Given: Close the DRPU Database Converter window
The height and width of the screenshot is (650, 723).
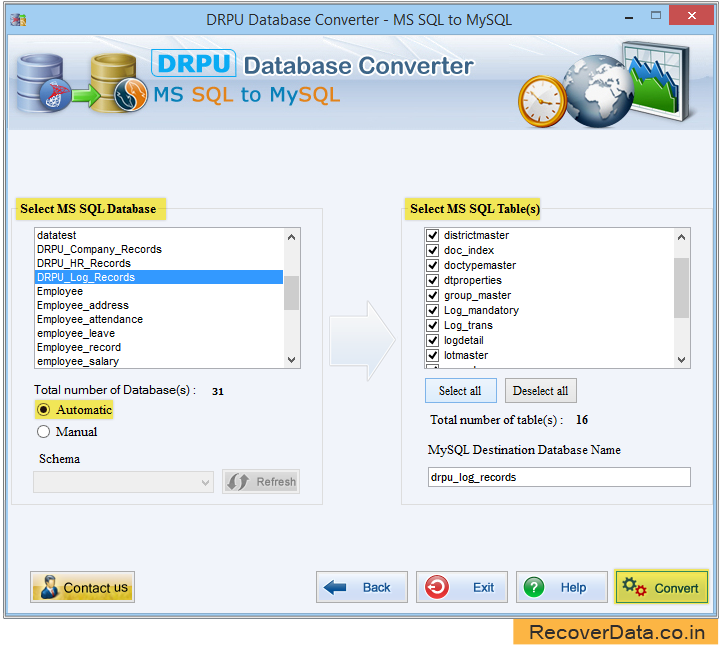Looking at the screenshot, I should pyautogui.click(x=692, y=16).
